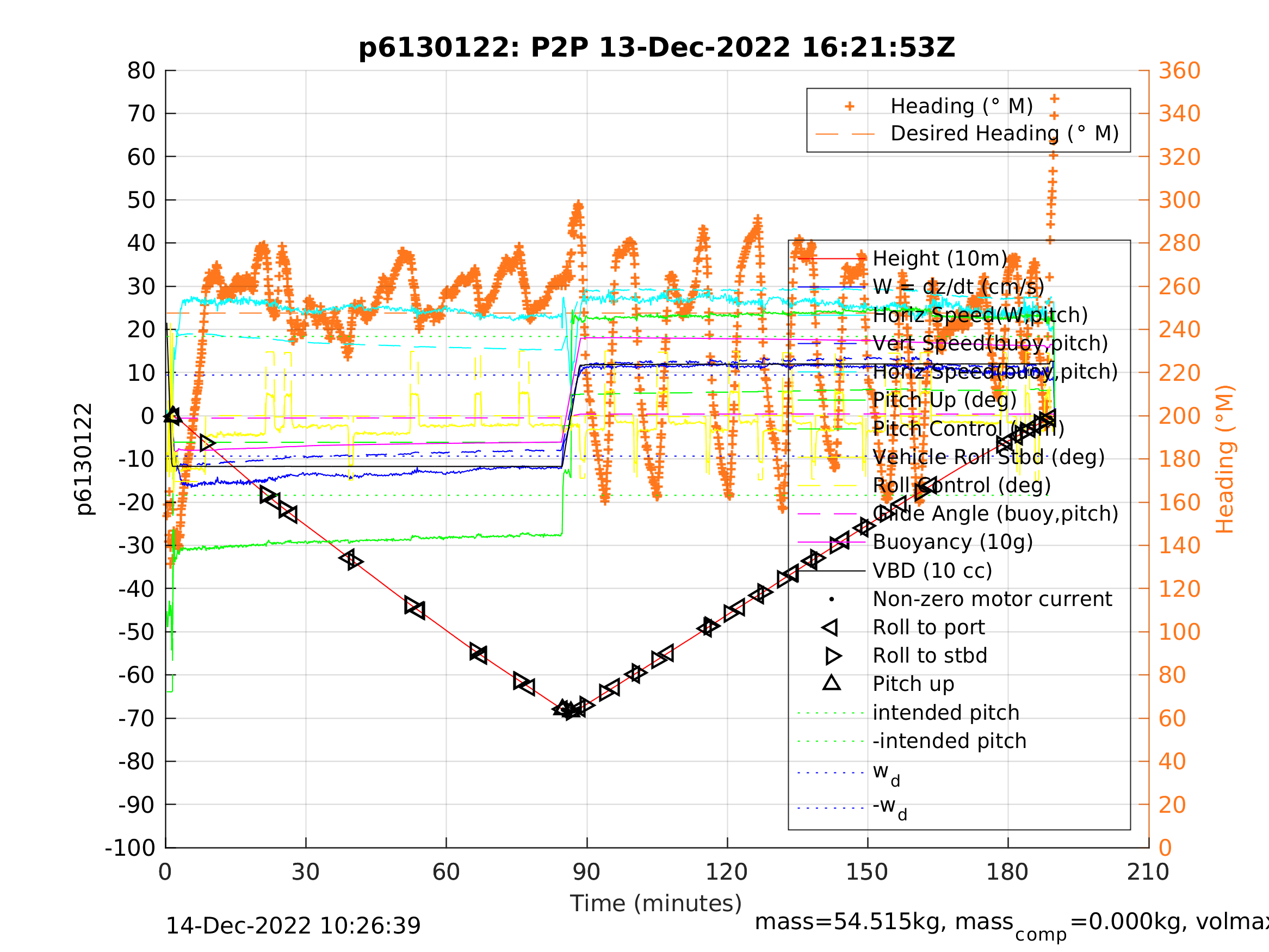Click the black dot icon for Non-zero motor current

coord(832,599)
